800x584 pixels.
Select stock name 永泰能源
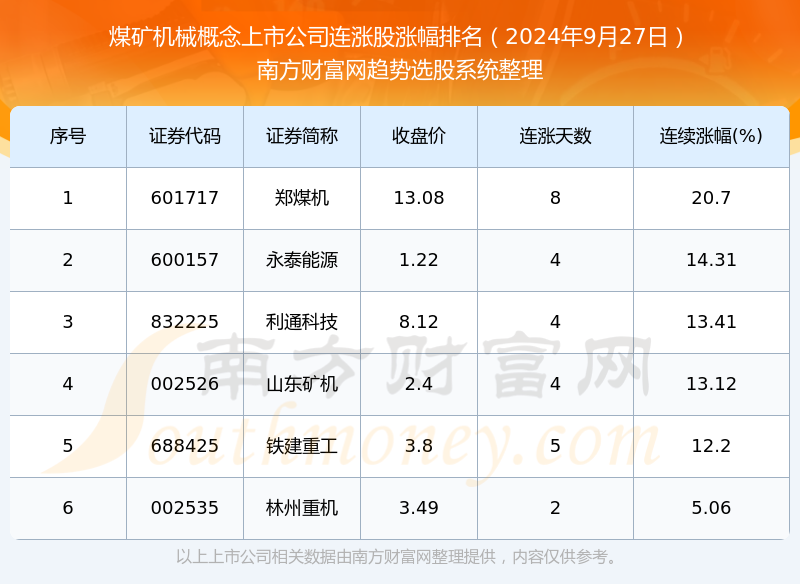click(x=302, y=260)
